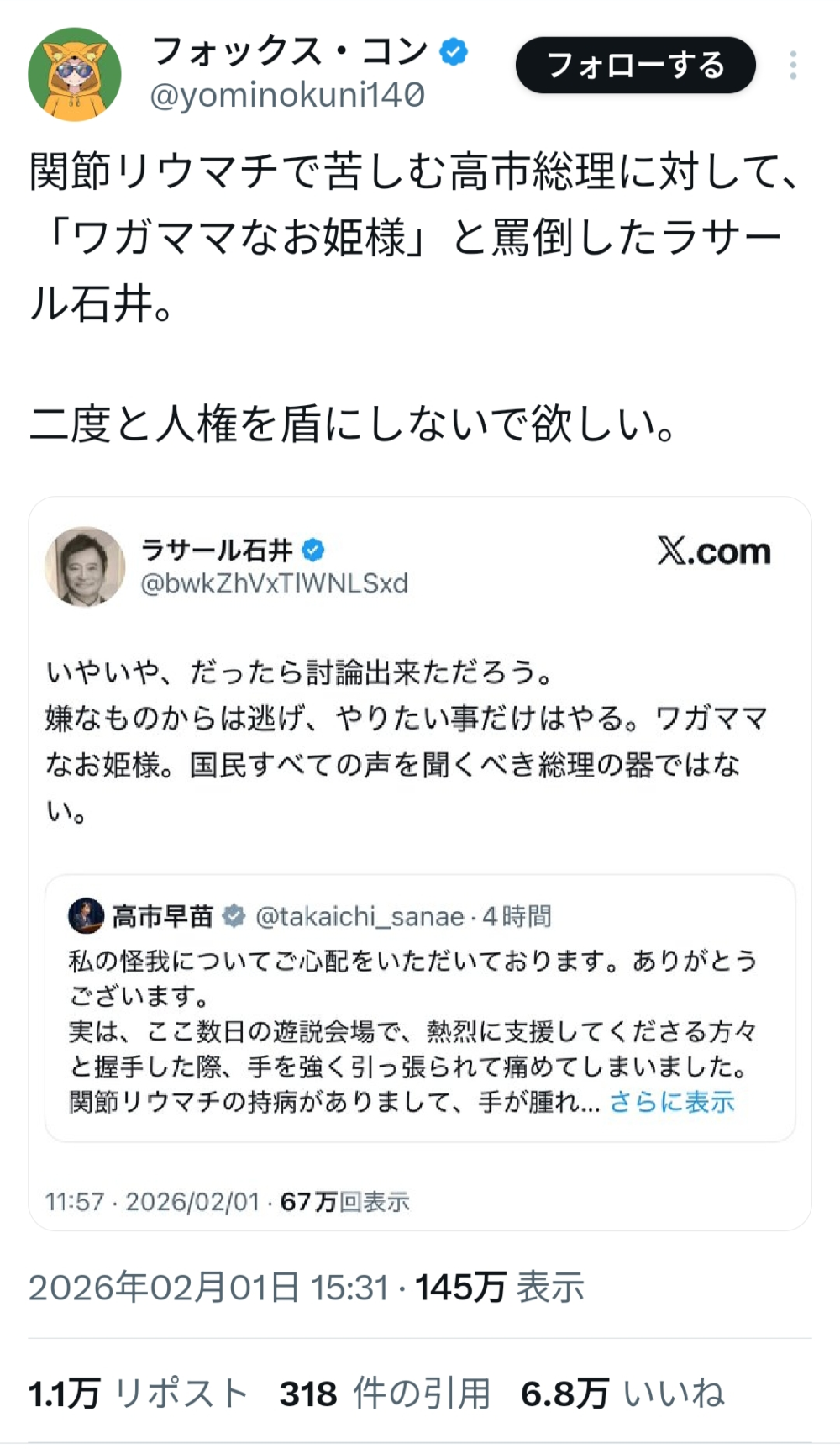Open the 2026年02月01日 15:31 post timestamp

(209, 1288)
